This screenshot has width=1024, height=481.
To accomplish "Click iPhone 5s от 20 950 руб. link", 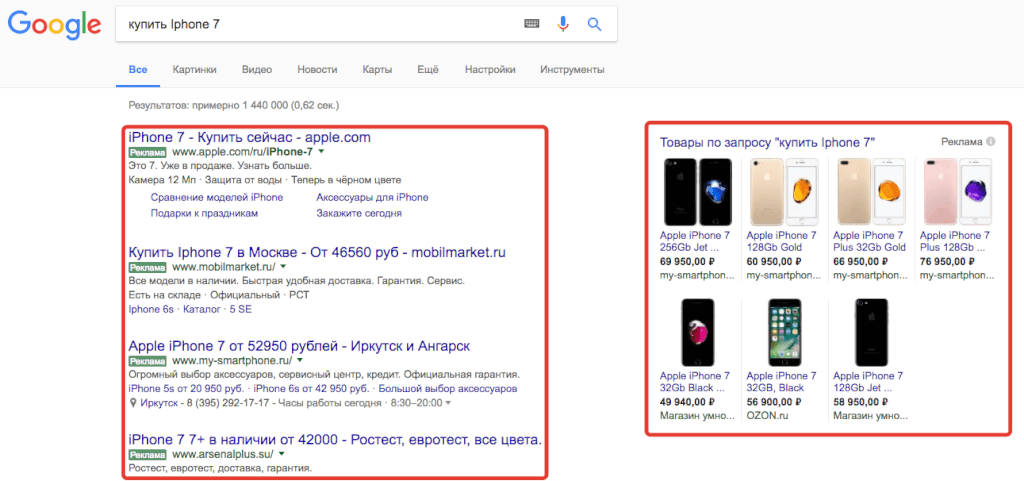I will pos(185,388).
